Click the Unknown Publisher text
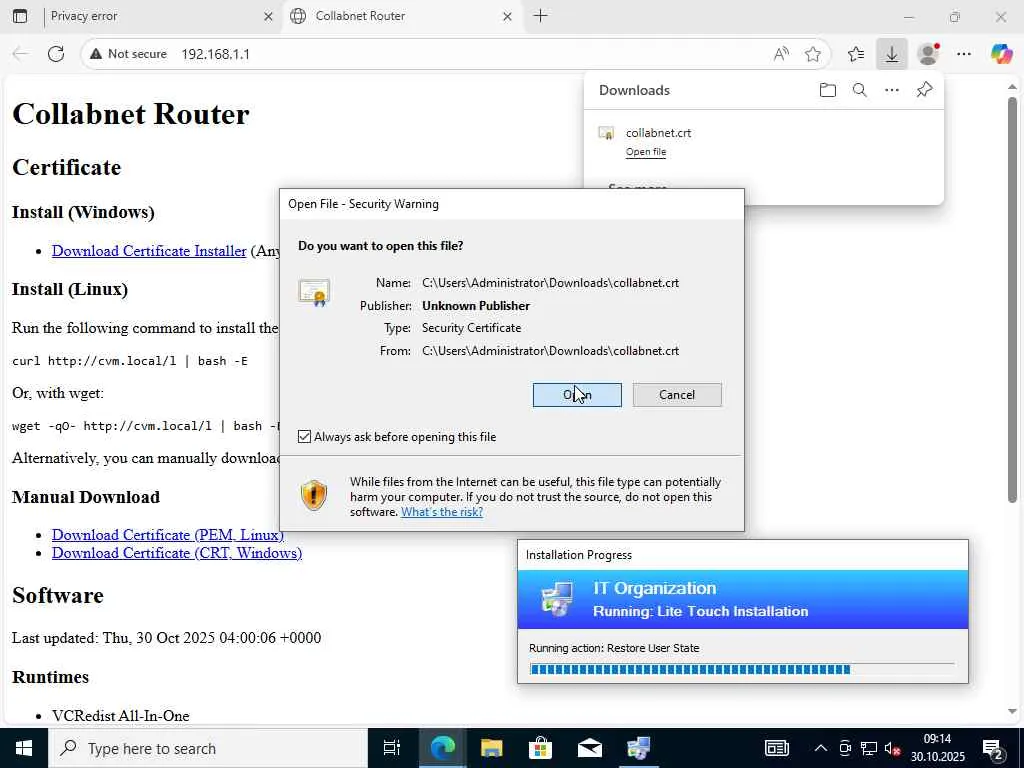Image resolution: width=1024 pixels, height=768 pixels. point(476,306)
